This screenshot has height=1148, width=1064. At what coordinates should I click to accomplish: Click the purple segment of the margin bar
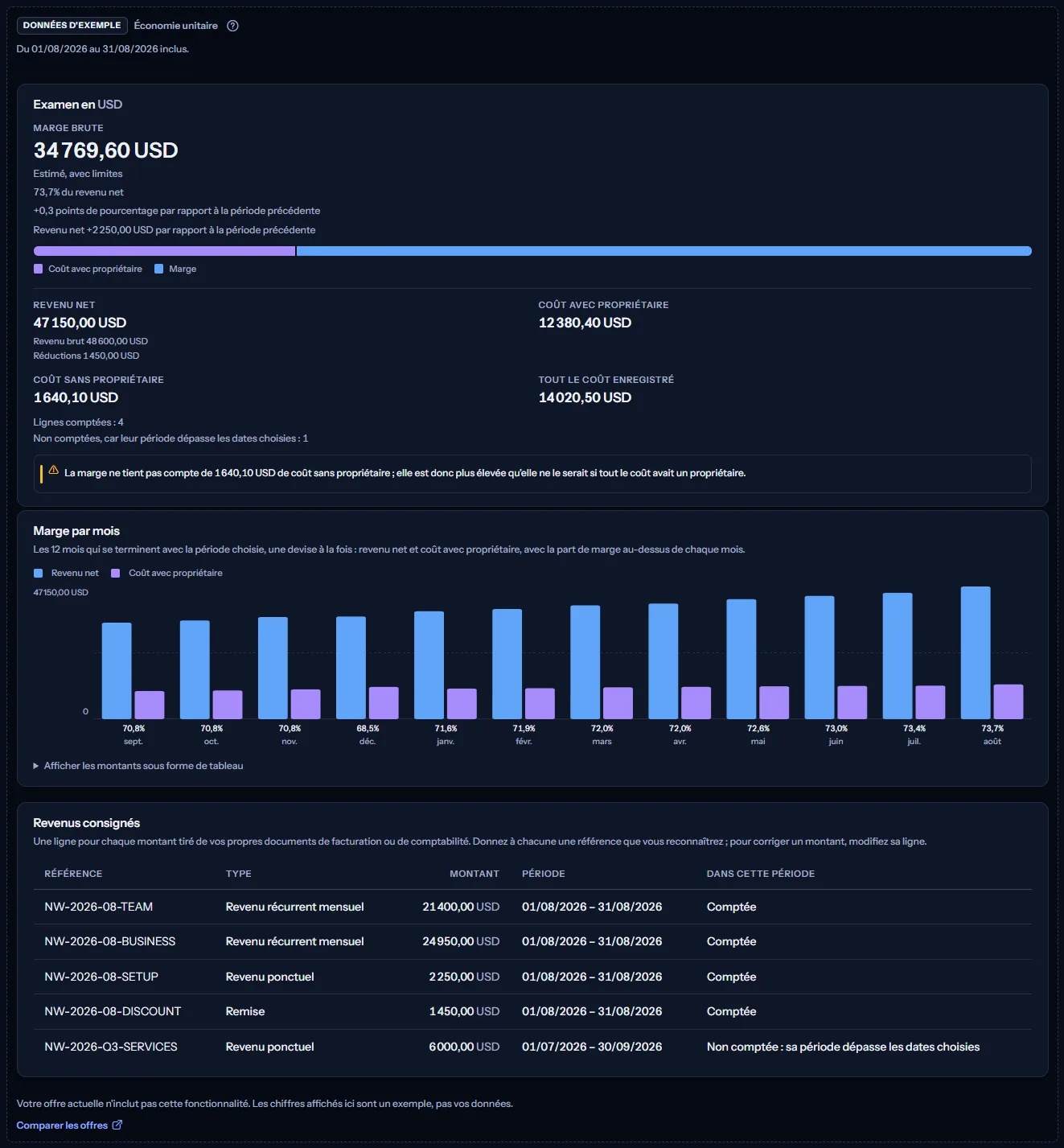164,251
